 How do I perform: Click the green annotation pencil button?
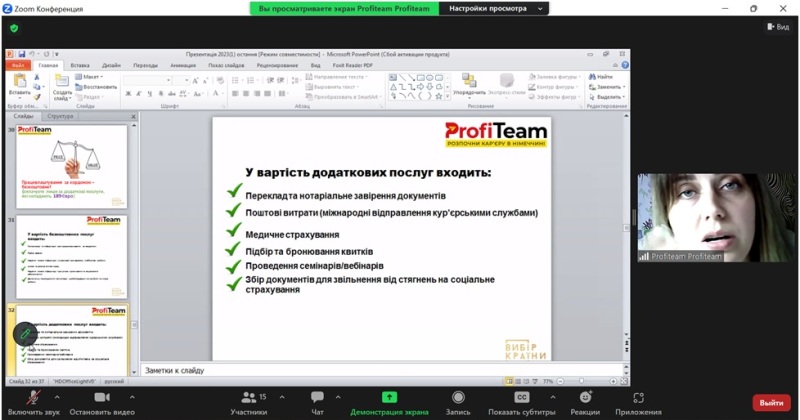point(25,334)
